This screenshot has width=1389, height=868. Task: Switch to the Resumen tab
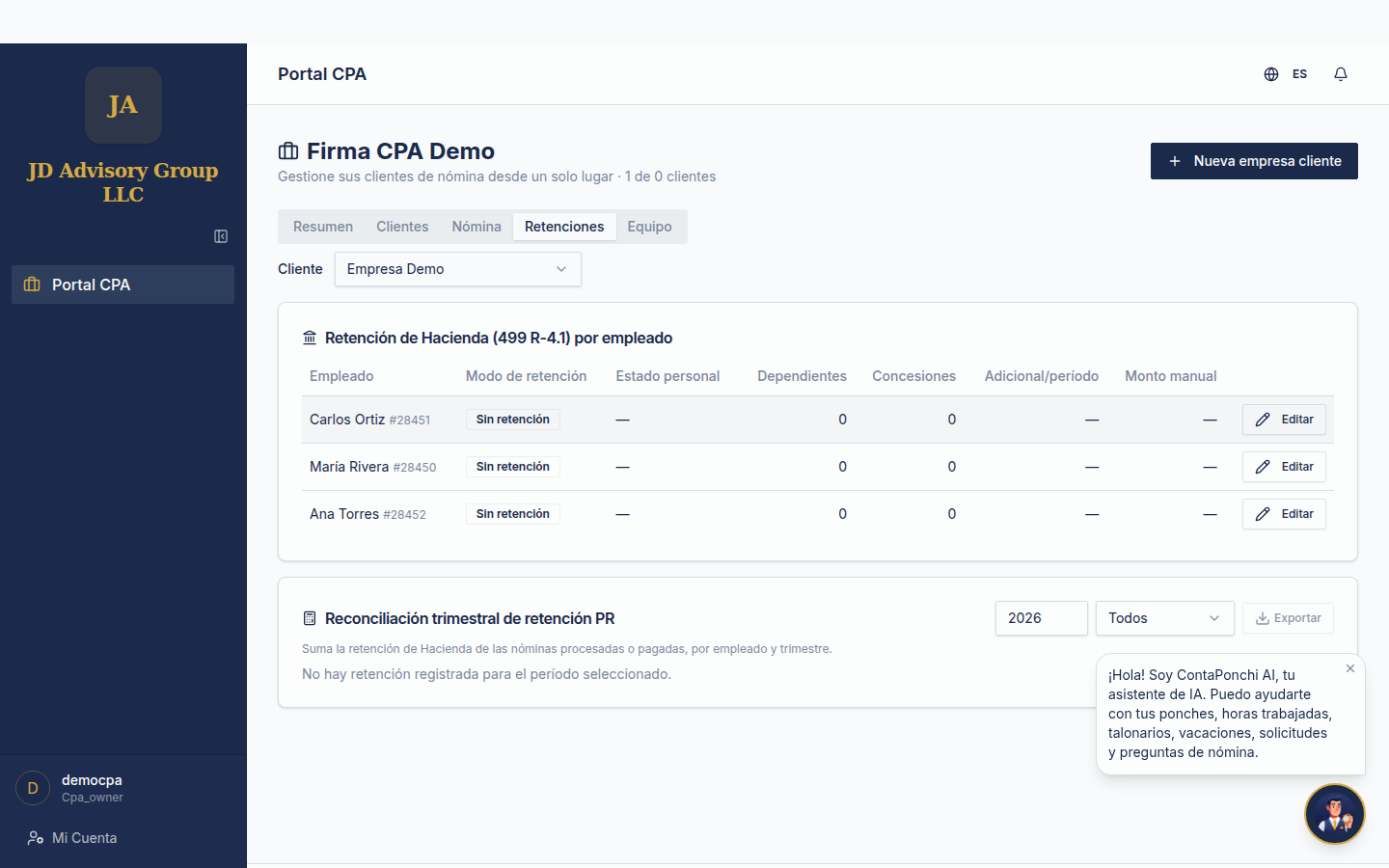pyautogui.click(x=323, y=227)
